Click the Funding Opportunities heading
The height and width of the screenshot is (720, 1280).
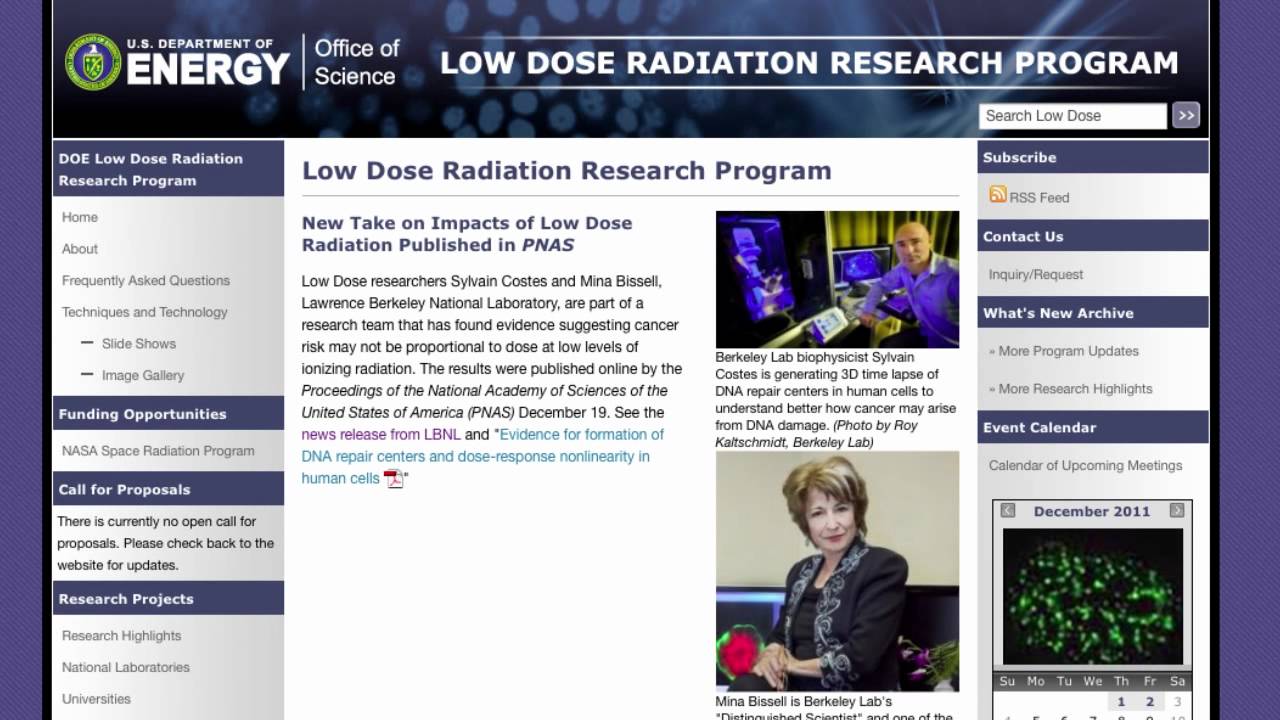(x=168, y=414)
